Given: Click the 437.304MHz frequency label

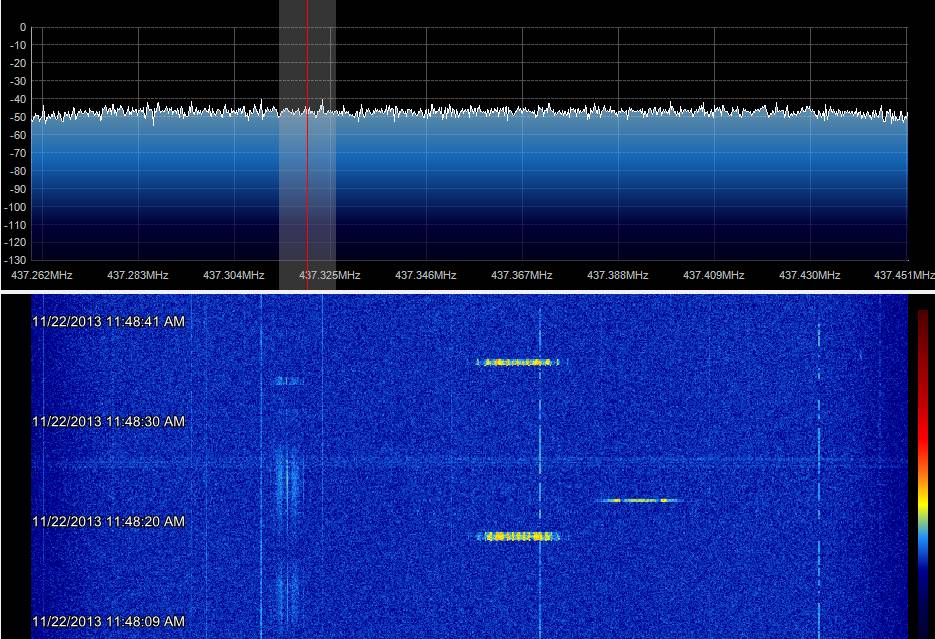Looking at the screenshot, I should click(234, 275).
